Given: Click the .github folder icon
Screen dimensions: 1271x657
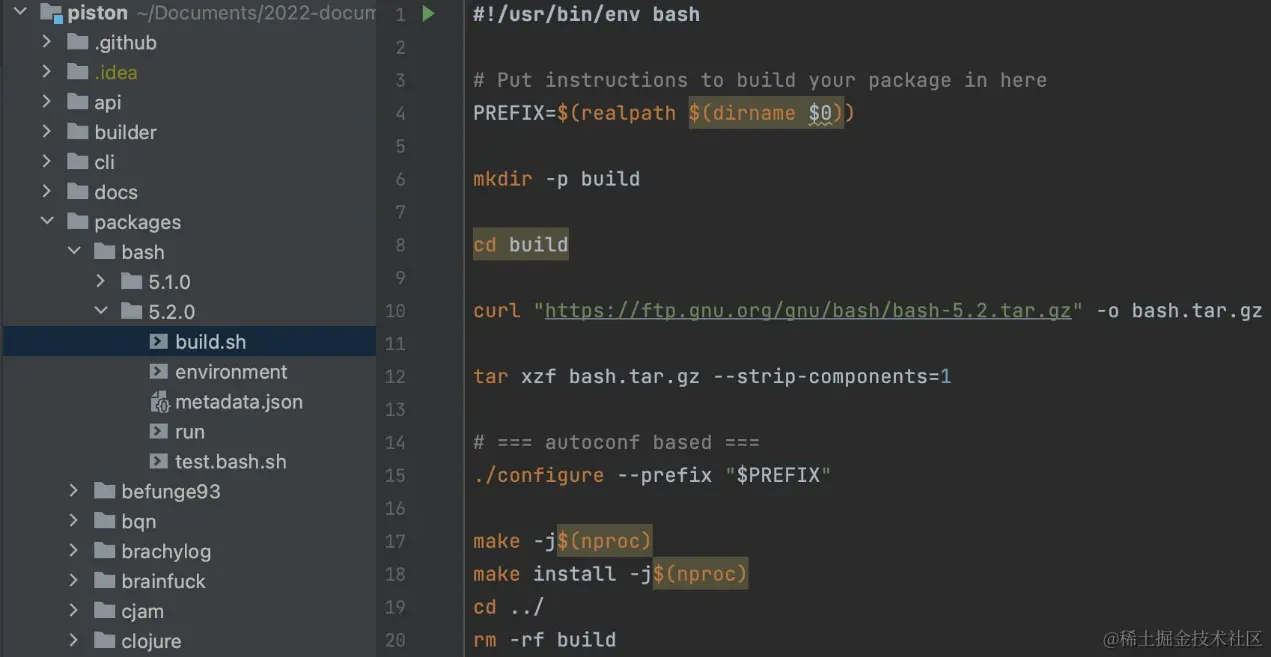Looking at the screenshot, I should (77, 42).
